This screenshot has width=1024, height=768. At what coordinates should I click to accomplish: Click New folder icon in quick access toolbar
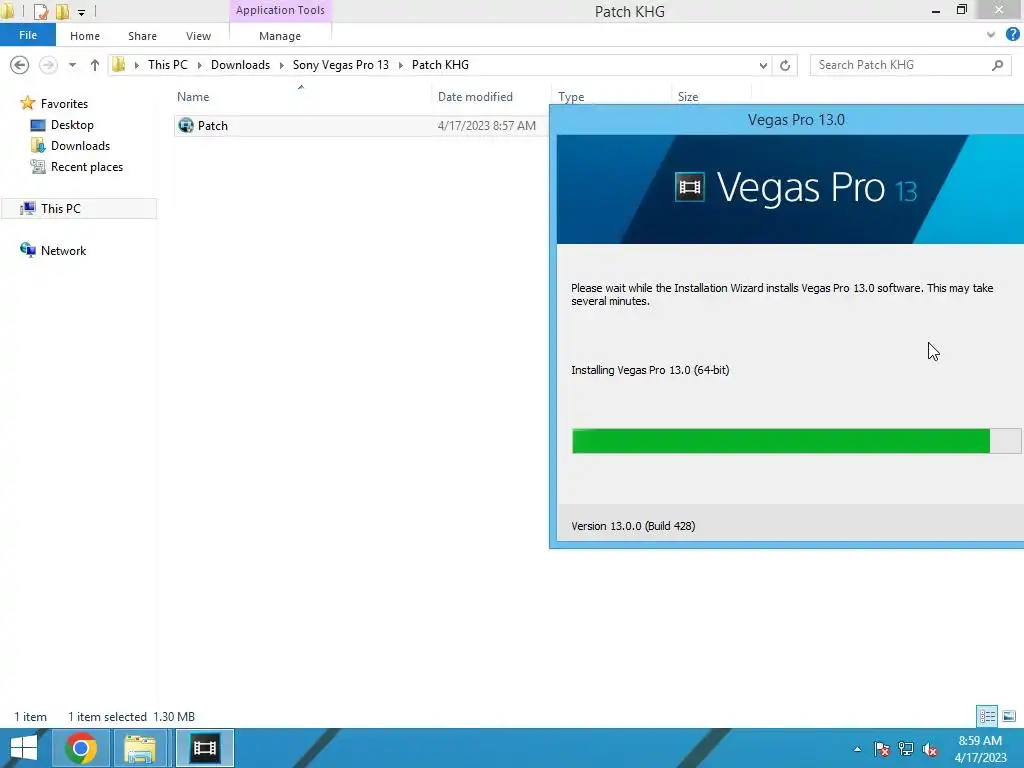62,11
